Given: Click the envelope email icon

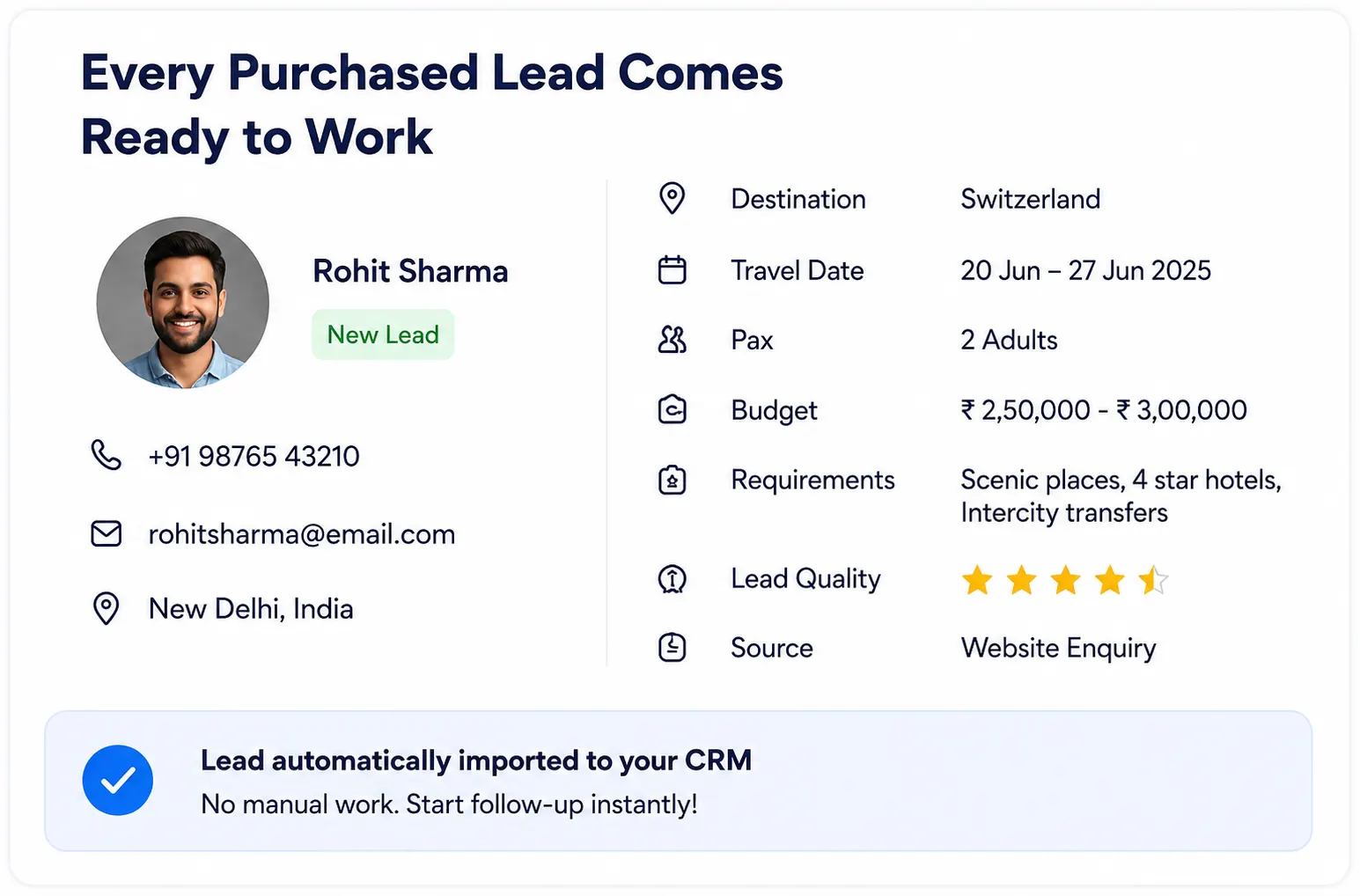Looking at the screenshot, I should tap(107, 533).
